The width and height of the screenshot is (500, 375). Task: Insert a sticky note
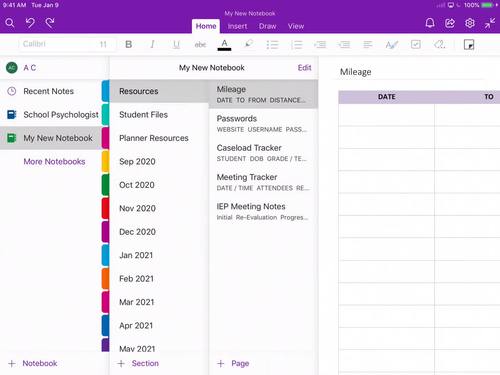click(x=469, y=44)
